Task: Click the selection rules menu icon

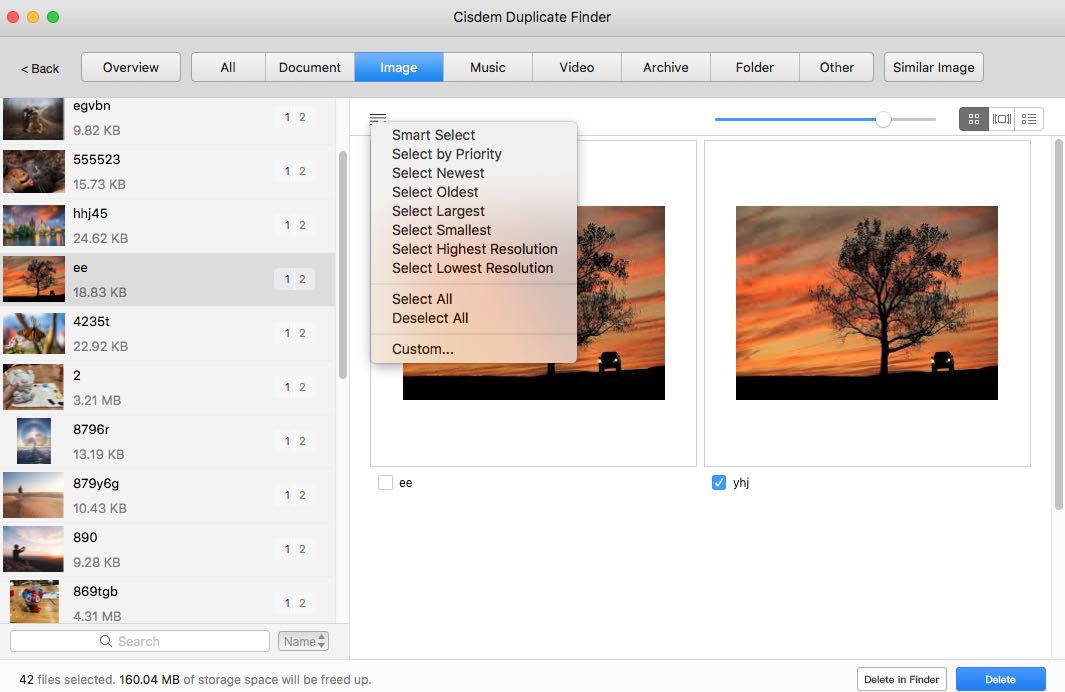Action: pos(378,118)
